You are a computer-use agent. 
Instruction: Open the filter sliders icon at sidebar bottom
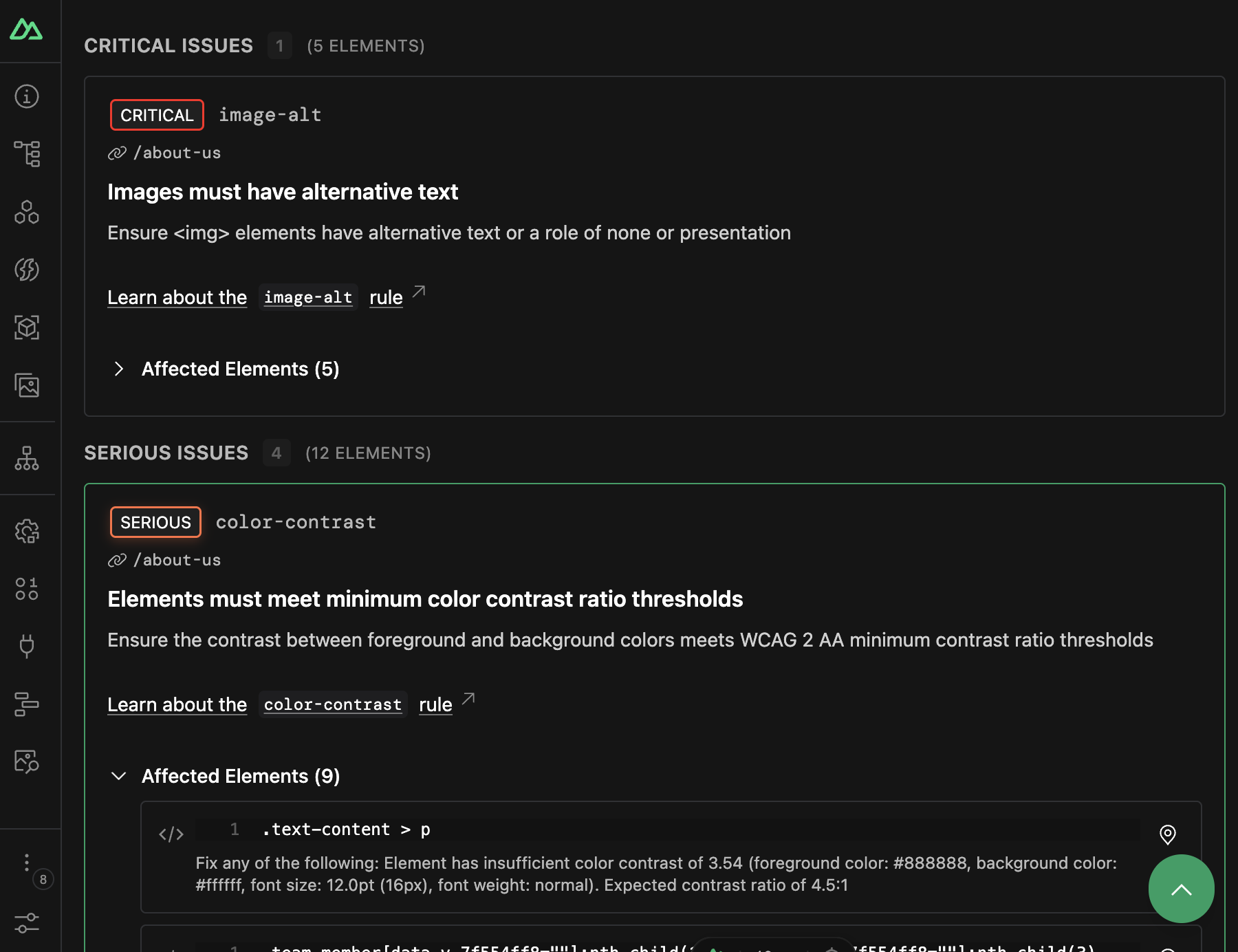(x=26, y=924)
